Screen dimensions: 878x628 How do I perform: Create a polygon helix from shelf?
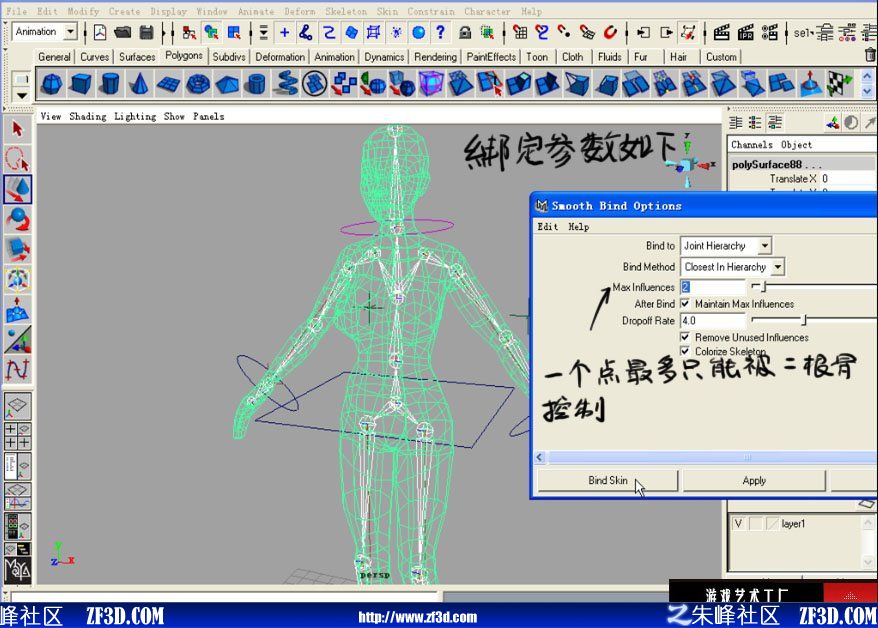point(286,84)
